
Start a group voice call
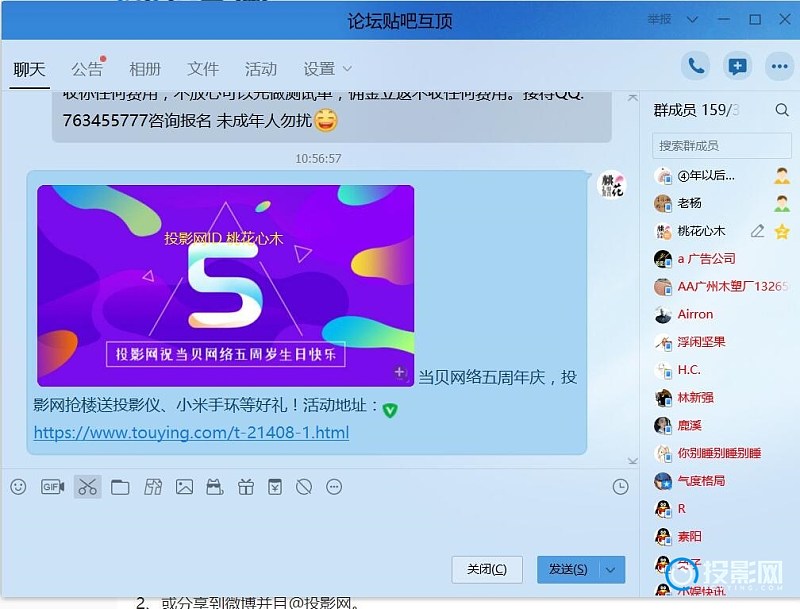pos(696,66)
